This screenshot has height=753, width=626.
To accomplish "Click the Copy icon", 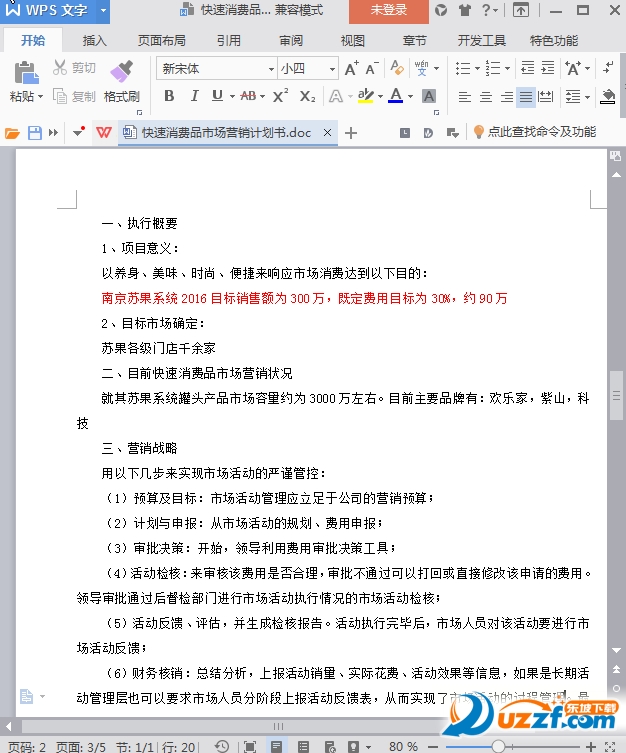I will coord(60,96).
